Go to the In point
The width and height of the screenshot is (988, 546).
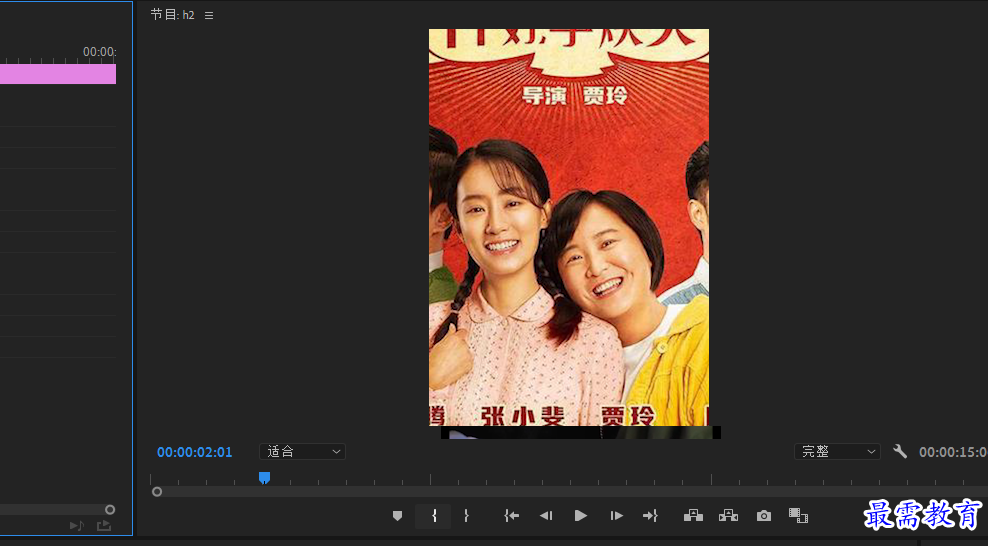[512, 516]
